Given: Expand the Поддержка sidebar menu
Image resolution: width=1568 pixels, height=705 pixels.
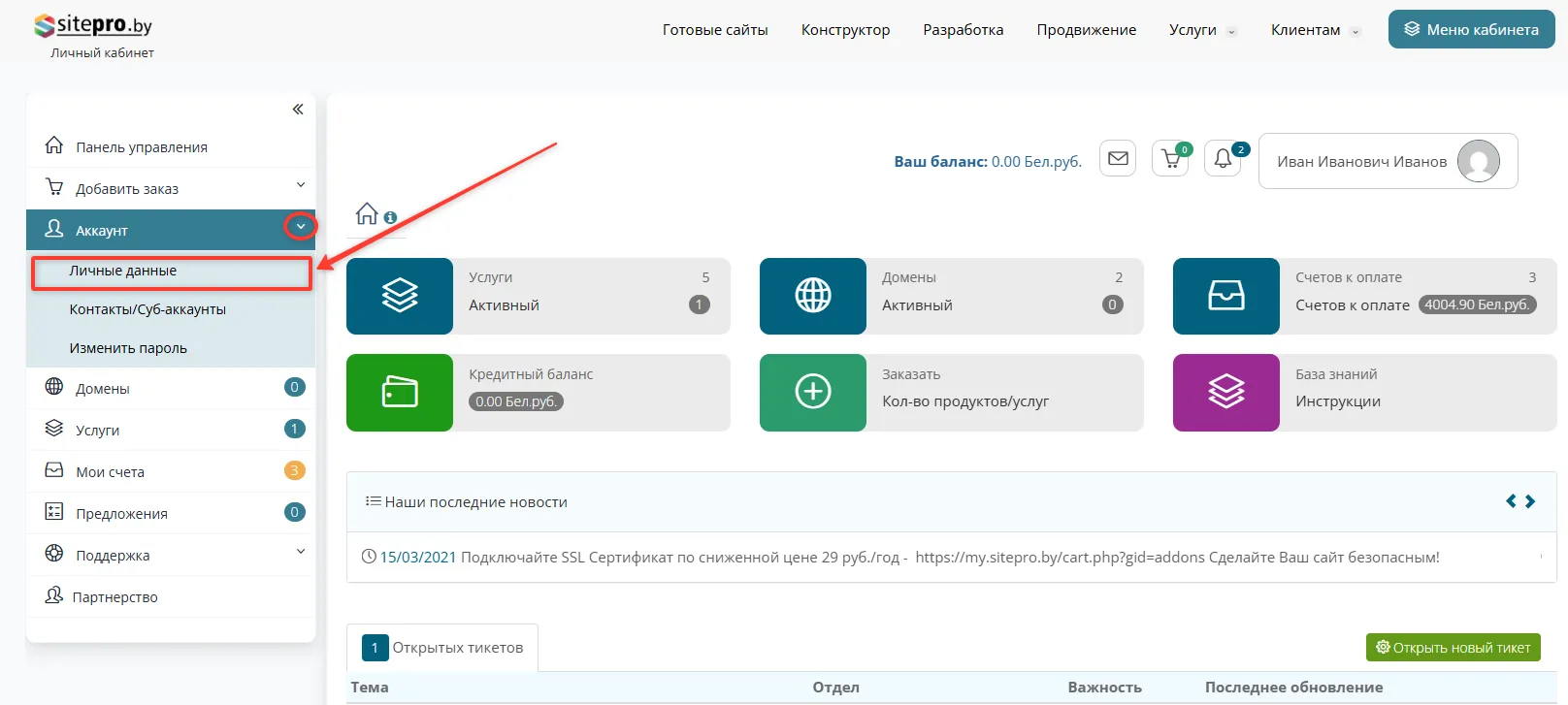Looking at the screenshot, I should click(x=301, y=552).
